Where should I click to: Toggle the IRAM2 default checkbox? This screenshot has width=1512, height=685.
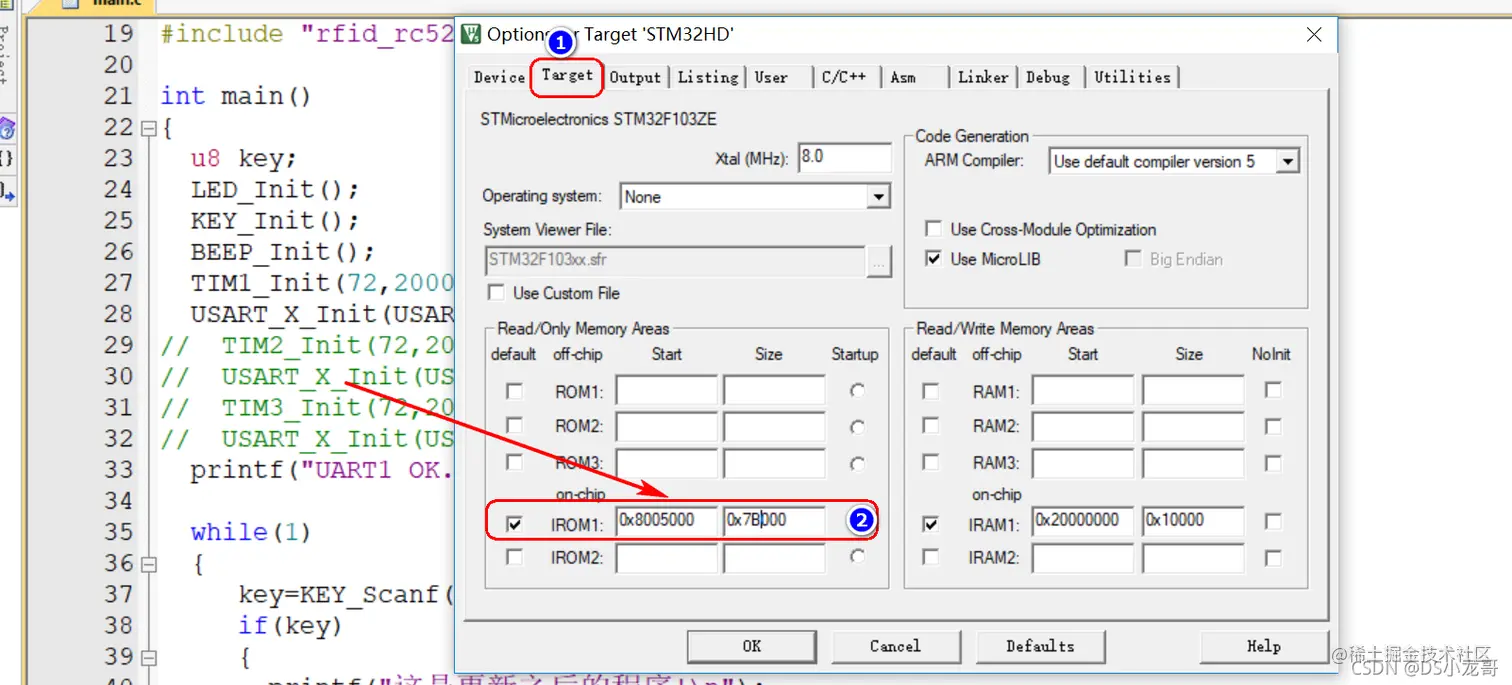[931, 557]
